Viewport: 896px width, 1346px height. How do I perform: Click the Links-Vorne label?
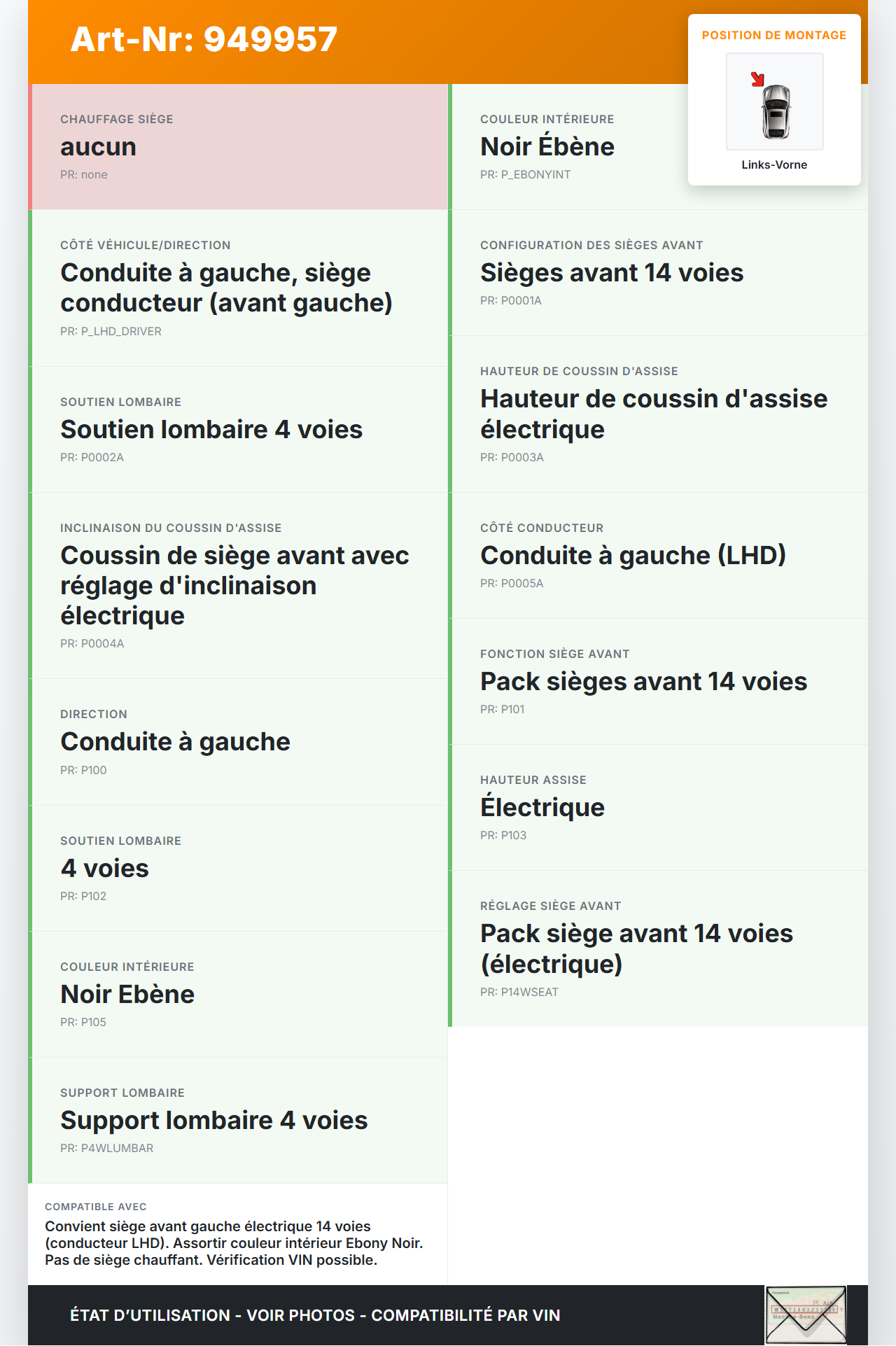click(x=774, y=164)
